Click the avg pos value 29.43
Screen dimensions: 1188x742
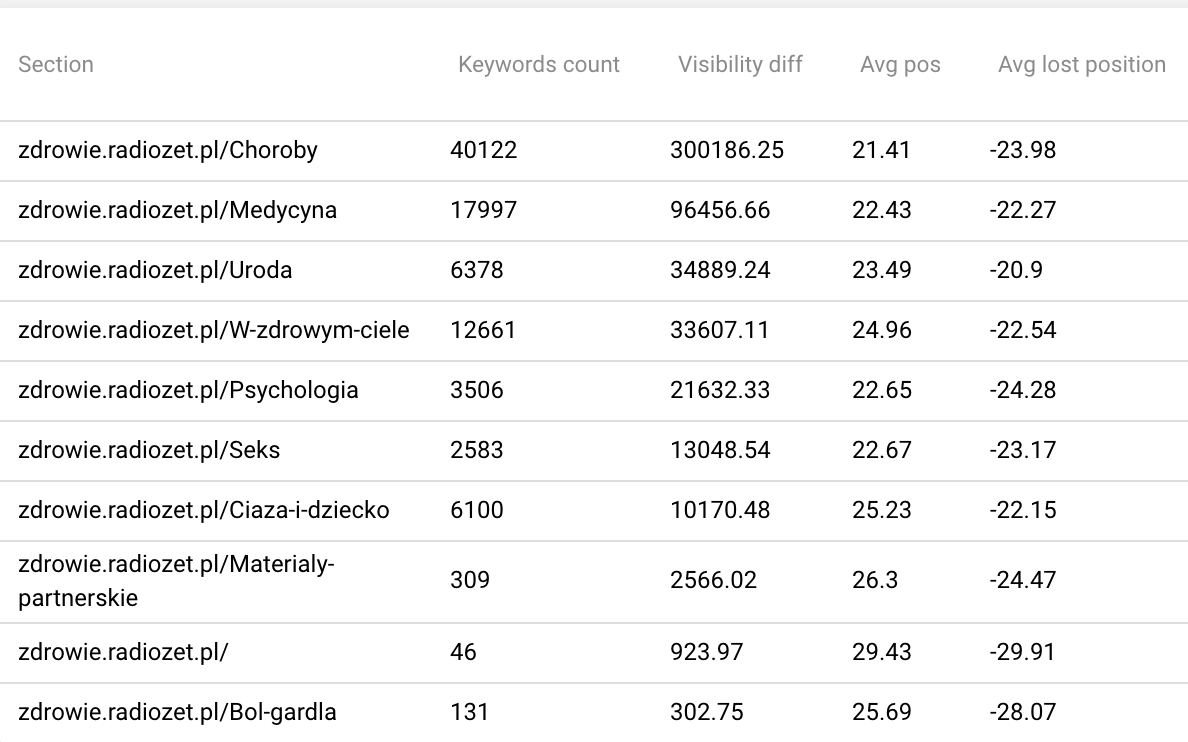click(x=881, y=652)
